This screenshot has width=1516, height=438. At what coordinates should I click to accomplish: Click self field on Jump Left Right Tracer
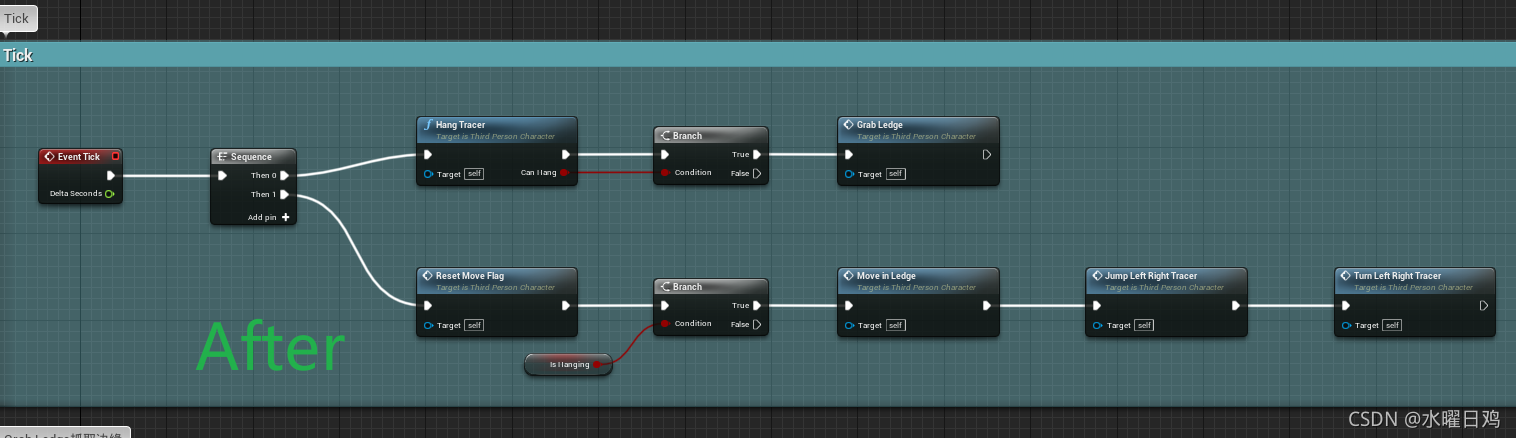coord(1143,325)
